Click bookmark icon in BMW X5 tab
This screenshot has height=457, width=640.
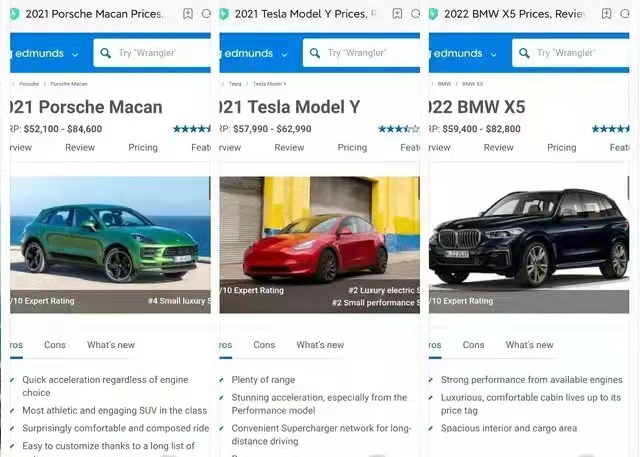pos(607,14)
